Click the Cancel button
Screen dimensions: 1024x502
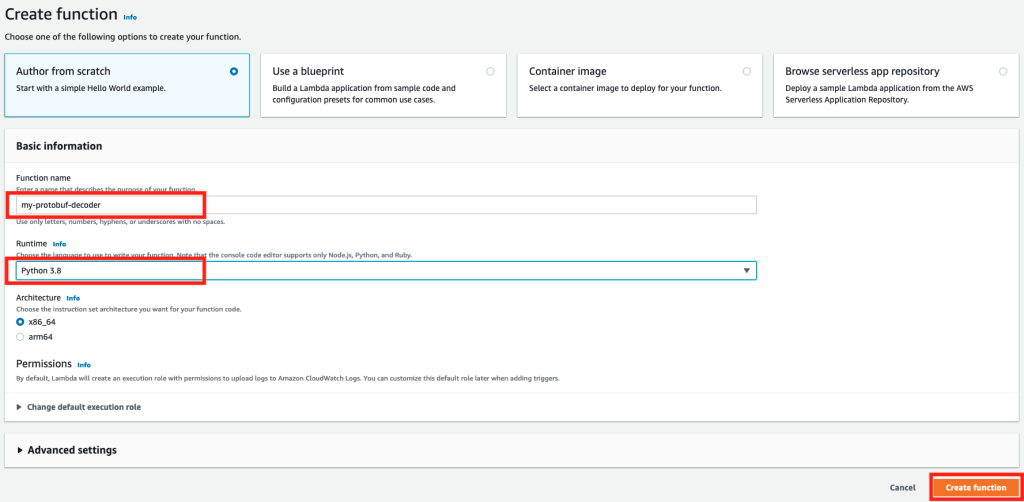[x=902, y=488]
